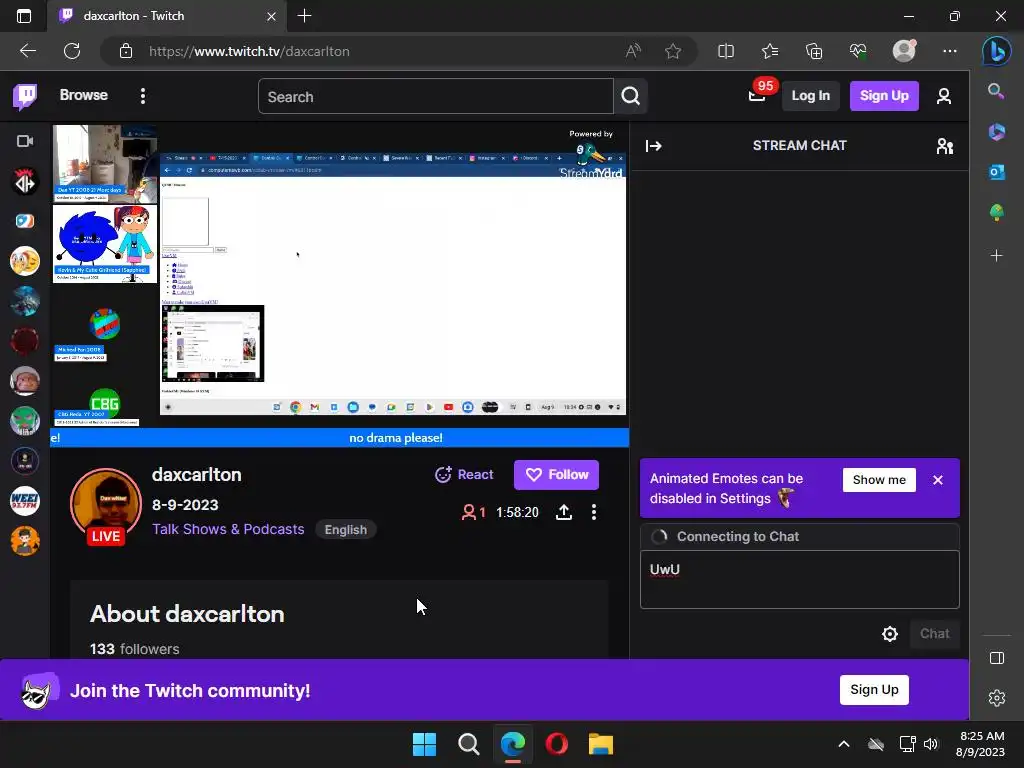The height and width of the screenshot is (768, 1024).
Task: Open Opera browser from taskbar
Action: 556,744
